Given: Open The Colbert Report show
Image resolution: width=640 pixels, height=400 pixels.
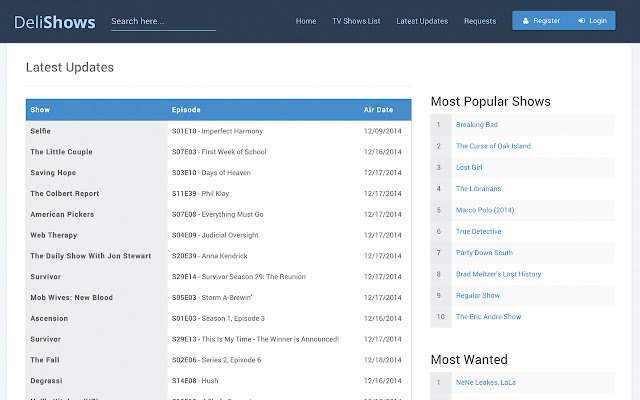Looking at the screenshot, I should pyautogui.click(x=64, y=193).
